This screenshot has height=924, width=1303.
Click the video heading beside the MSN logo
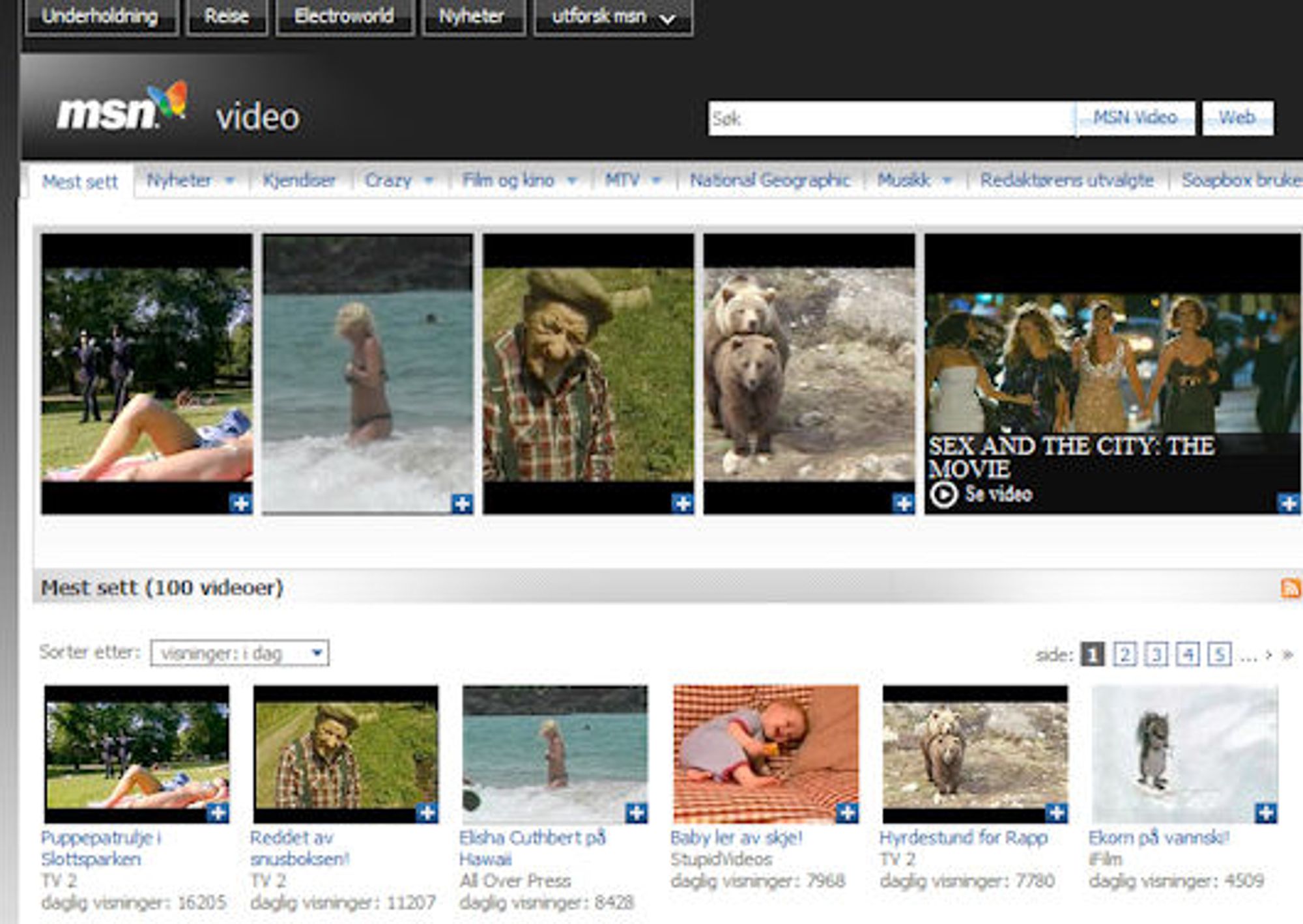click(x=258, y=118)
